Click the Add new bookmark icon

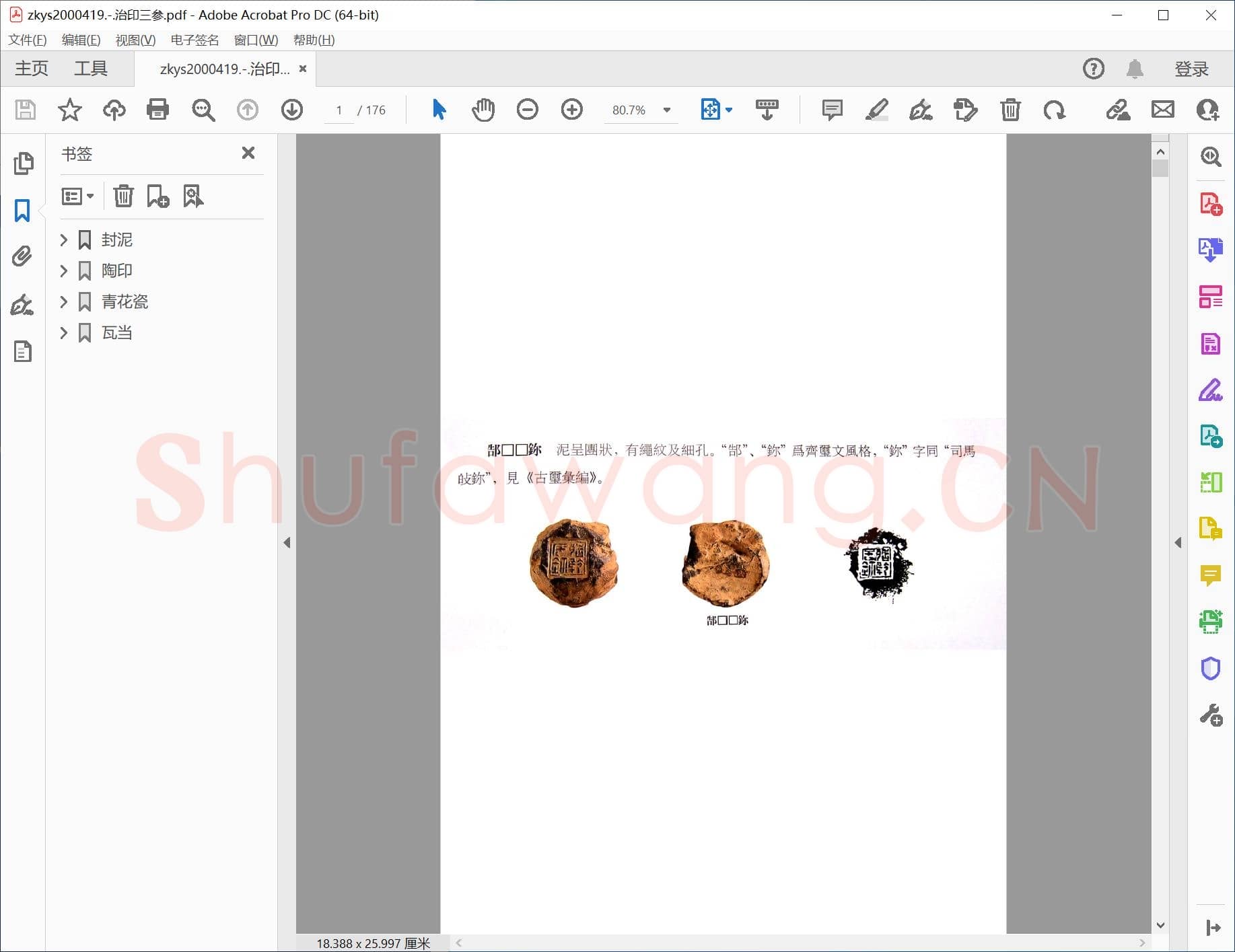158,196
